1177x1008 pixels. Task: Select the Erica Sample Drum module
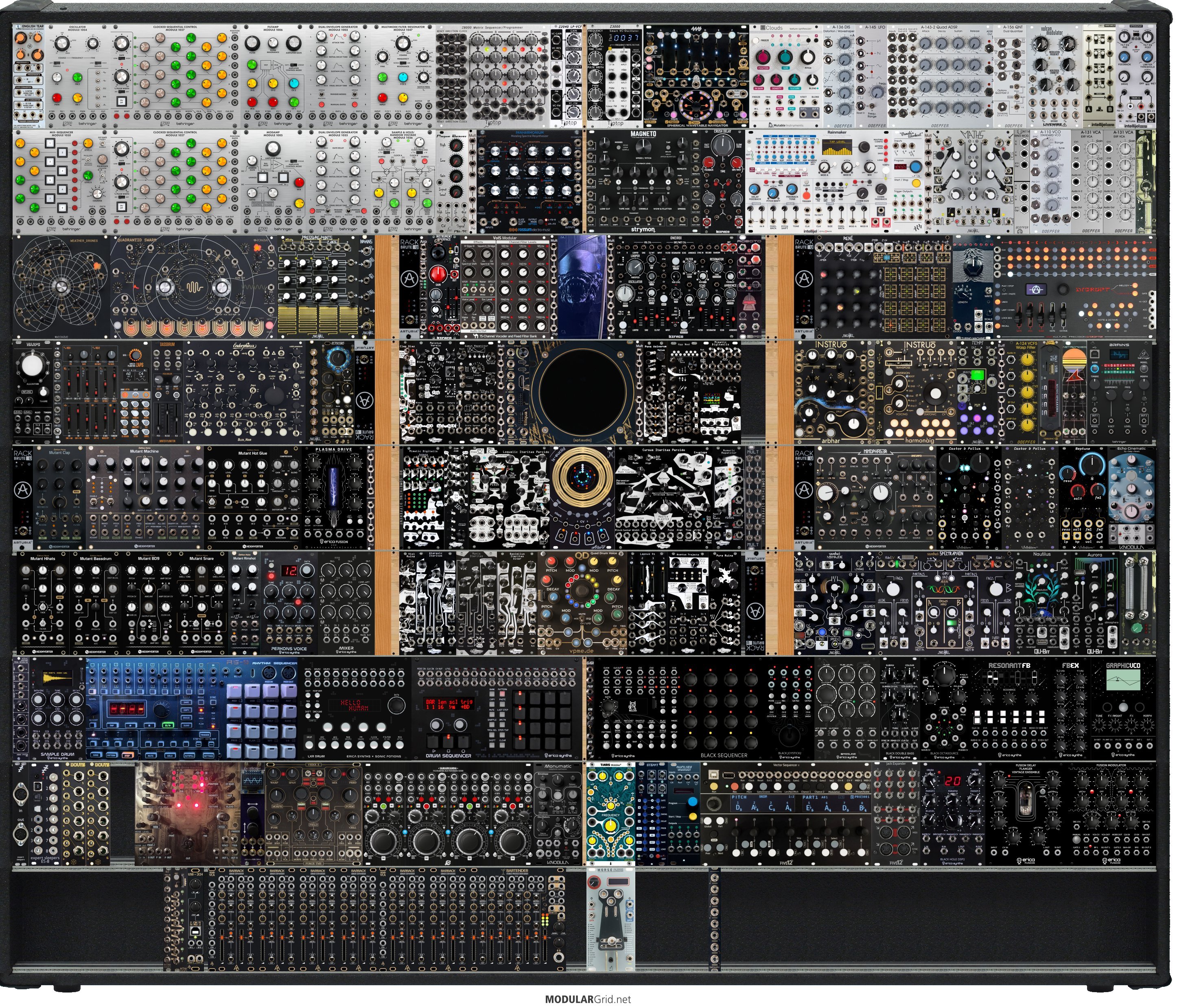[57, 709]
